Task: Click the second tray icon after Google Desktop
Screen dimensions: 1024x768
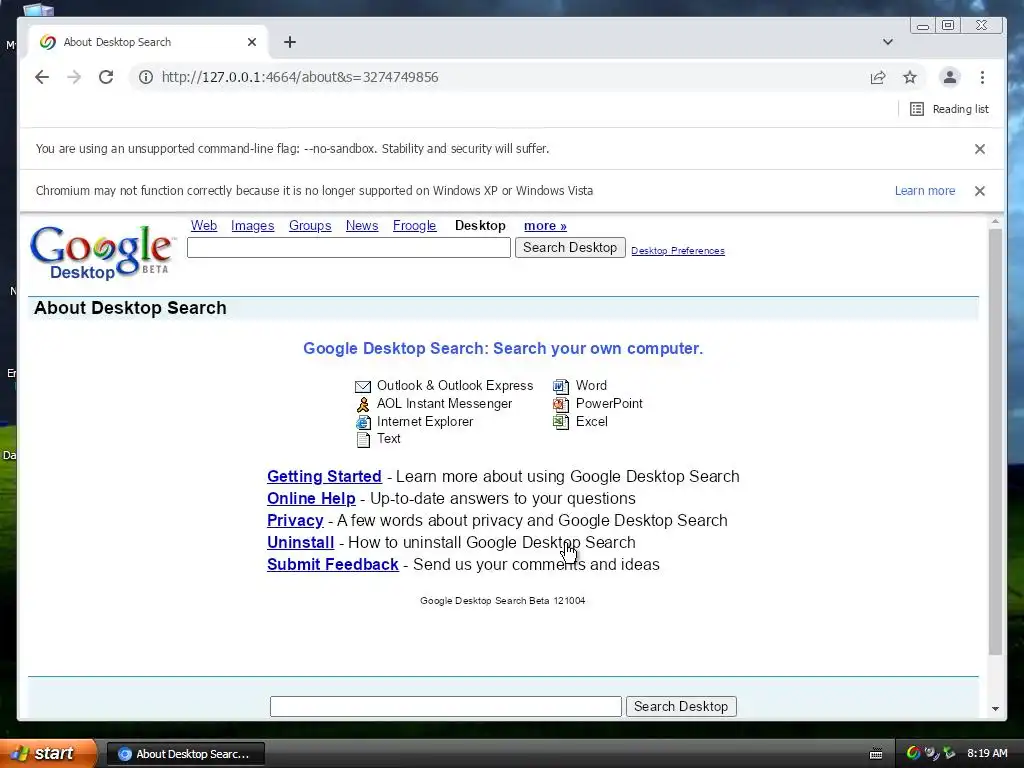Action: (932, 753)
